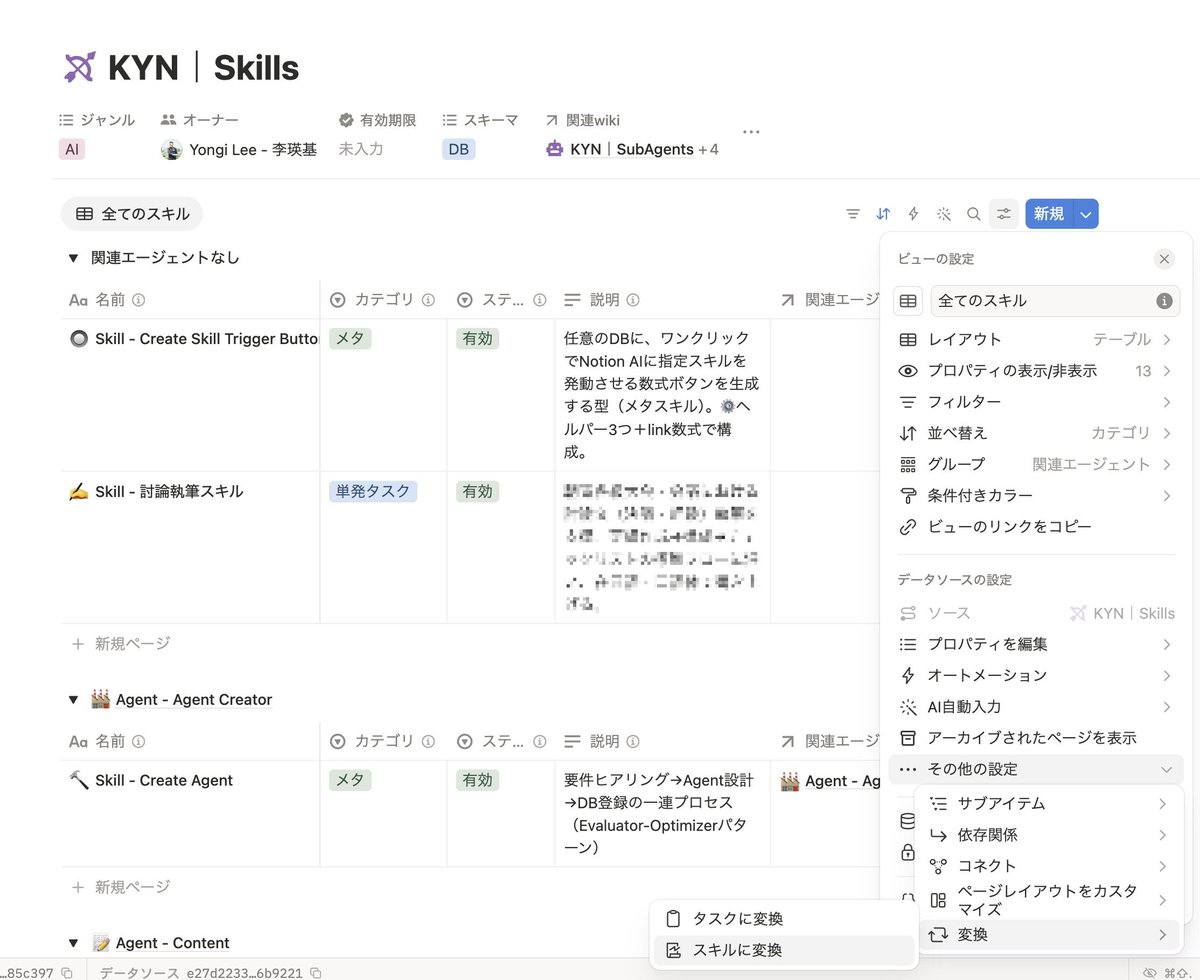This screenshot has width=1200, height=980.
Task: Click アーカイブされたページを表示
Action: 1035,738
